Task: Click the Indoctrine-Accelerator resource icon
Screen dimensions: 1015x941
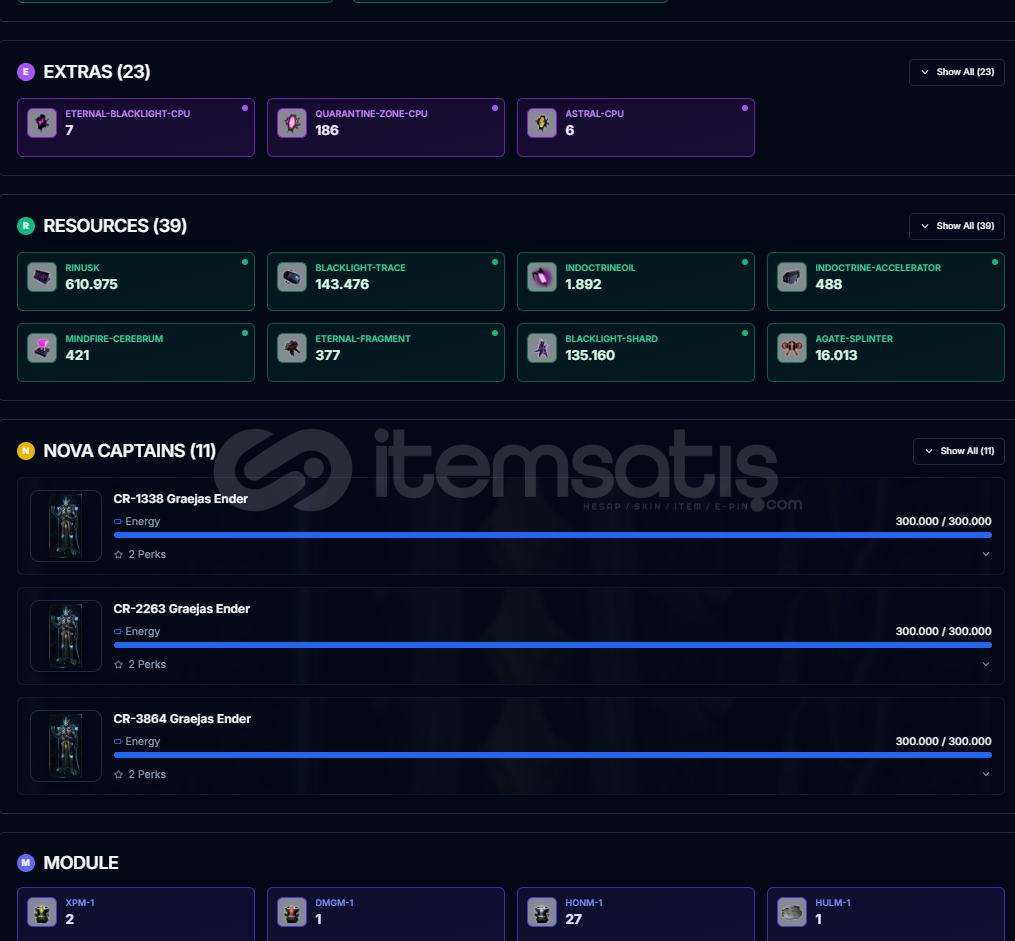Action: (792, 277)
